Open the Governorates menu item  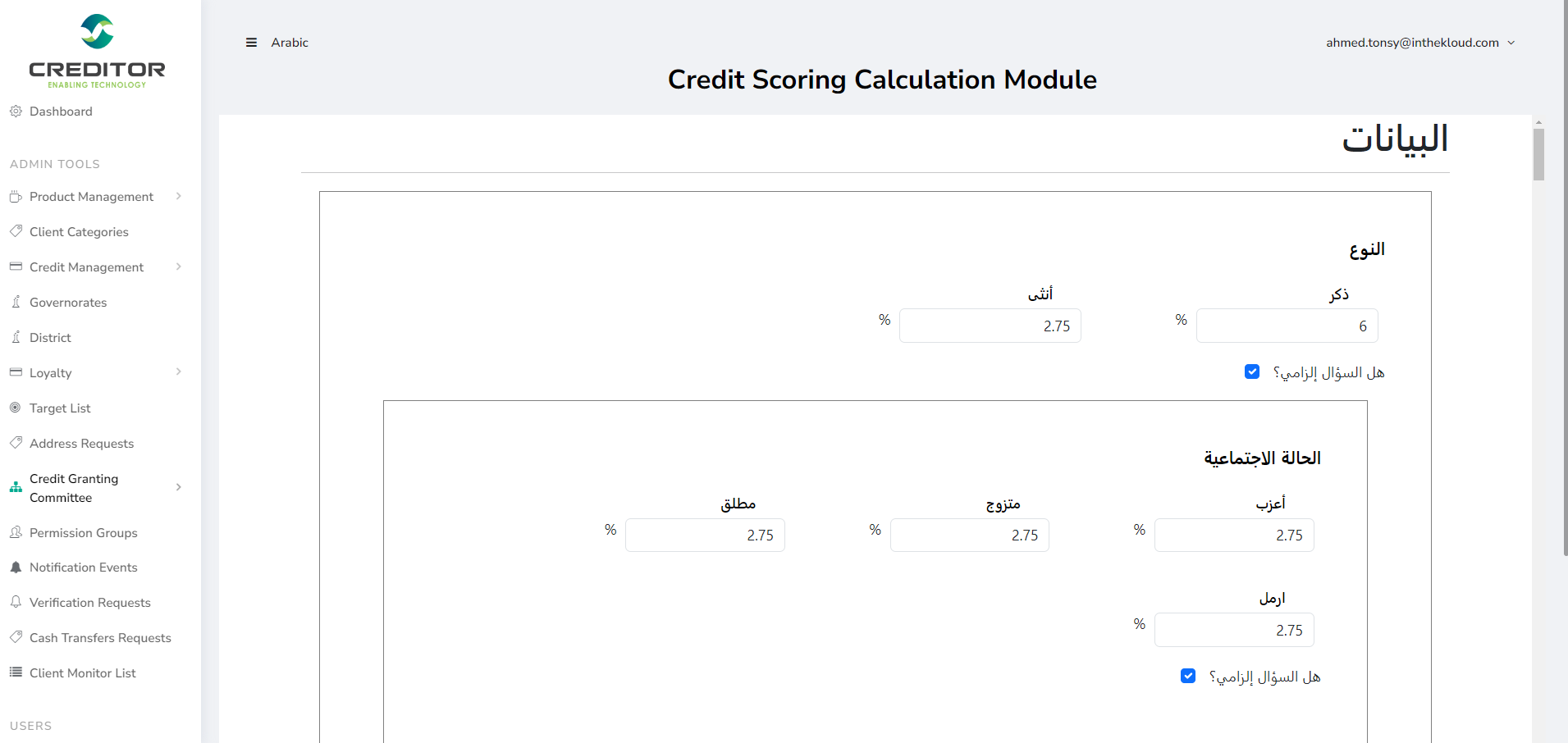pos(68,303)
